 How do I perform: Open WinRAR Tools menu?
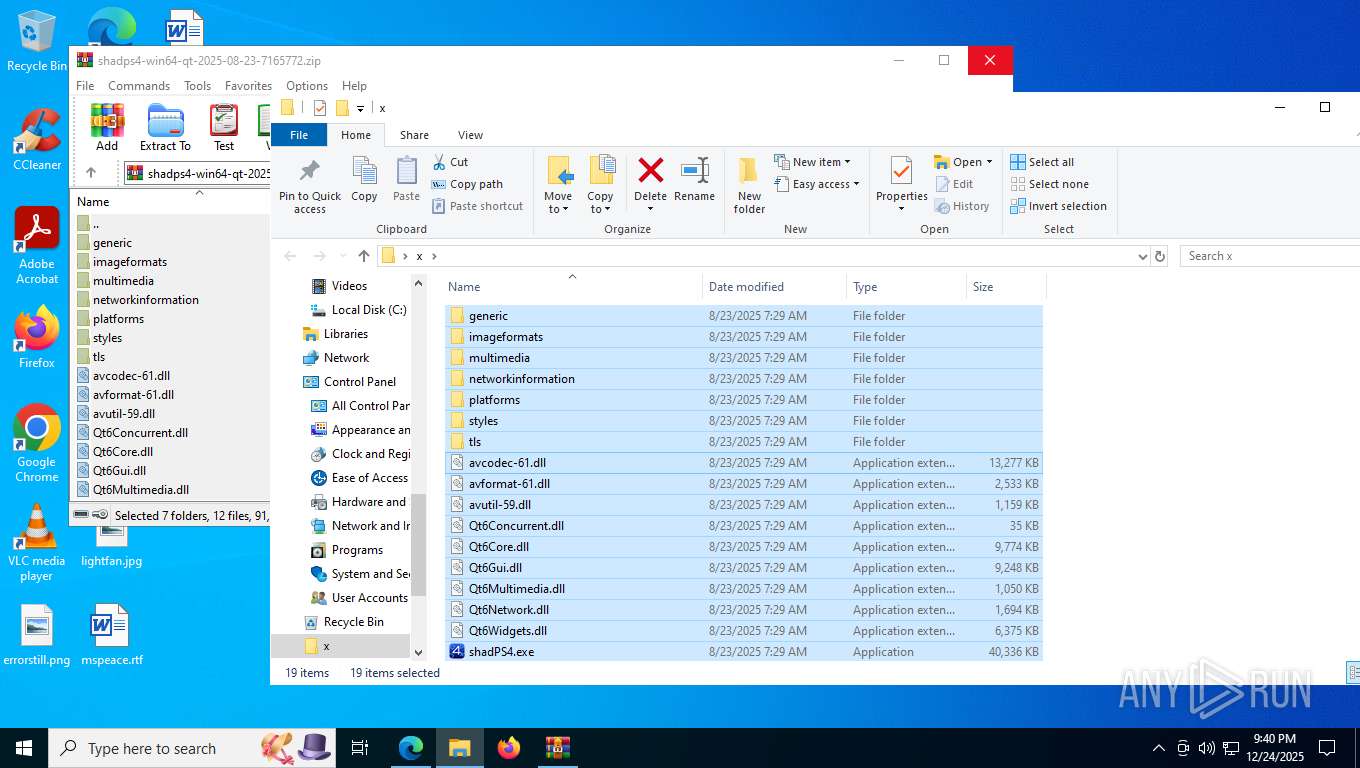tap(197, 86)
